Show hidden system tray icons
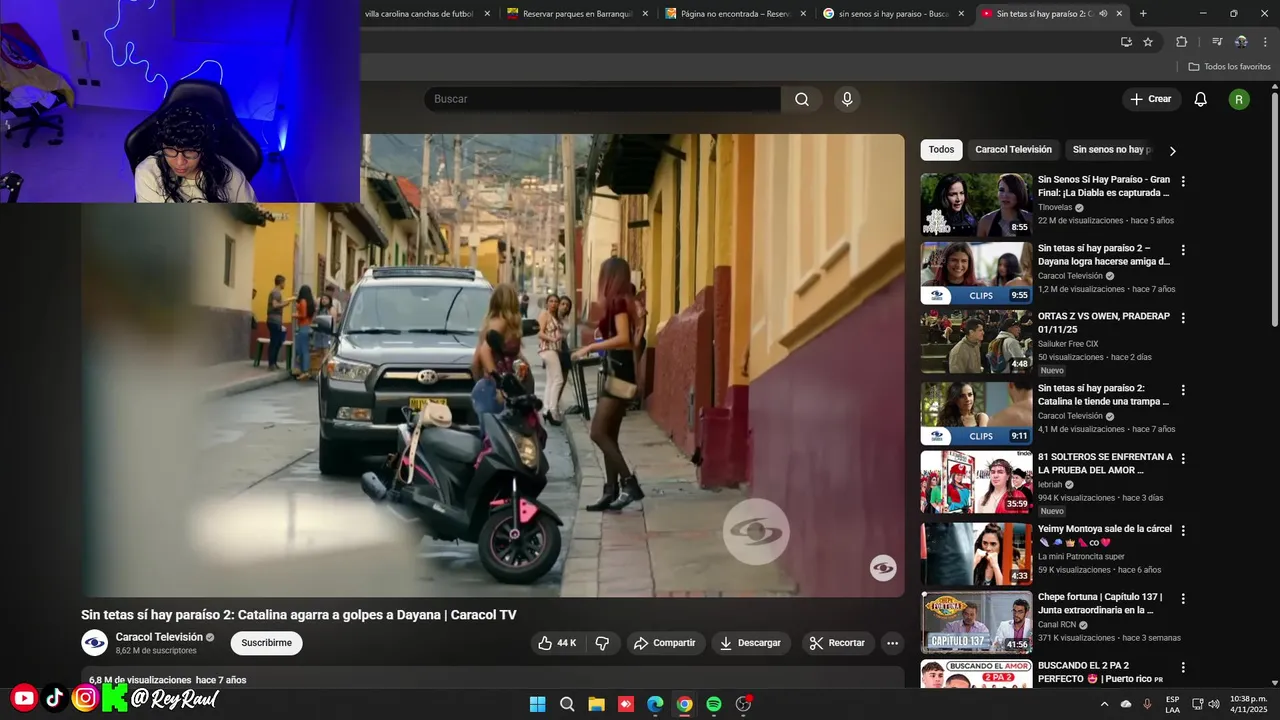This screenshot has width=1280, height=720. [1104, 704]
